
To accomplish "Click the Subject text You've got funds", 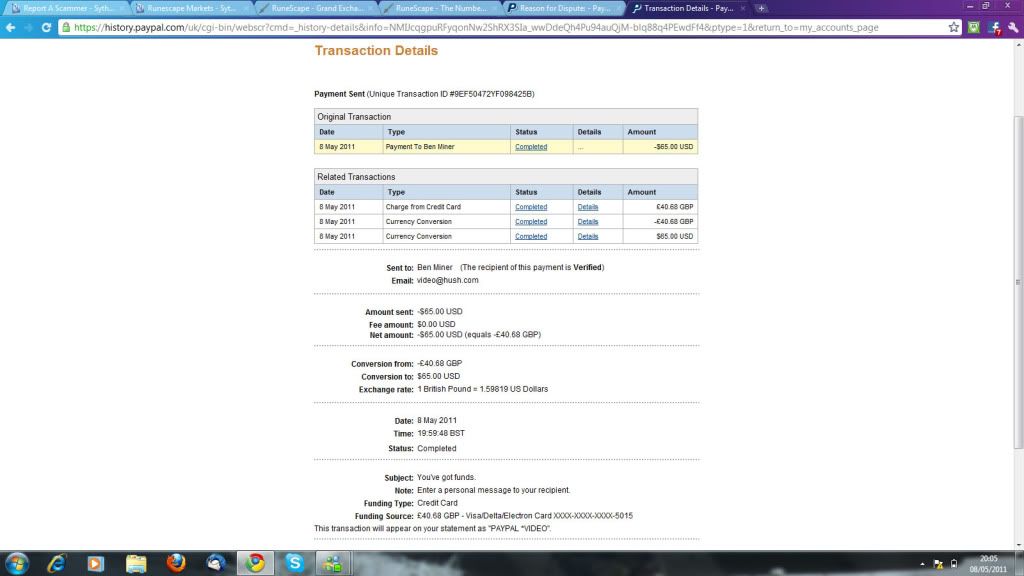I will tap(447, 477).
